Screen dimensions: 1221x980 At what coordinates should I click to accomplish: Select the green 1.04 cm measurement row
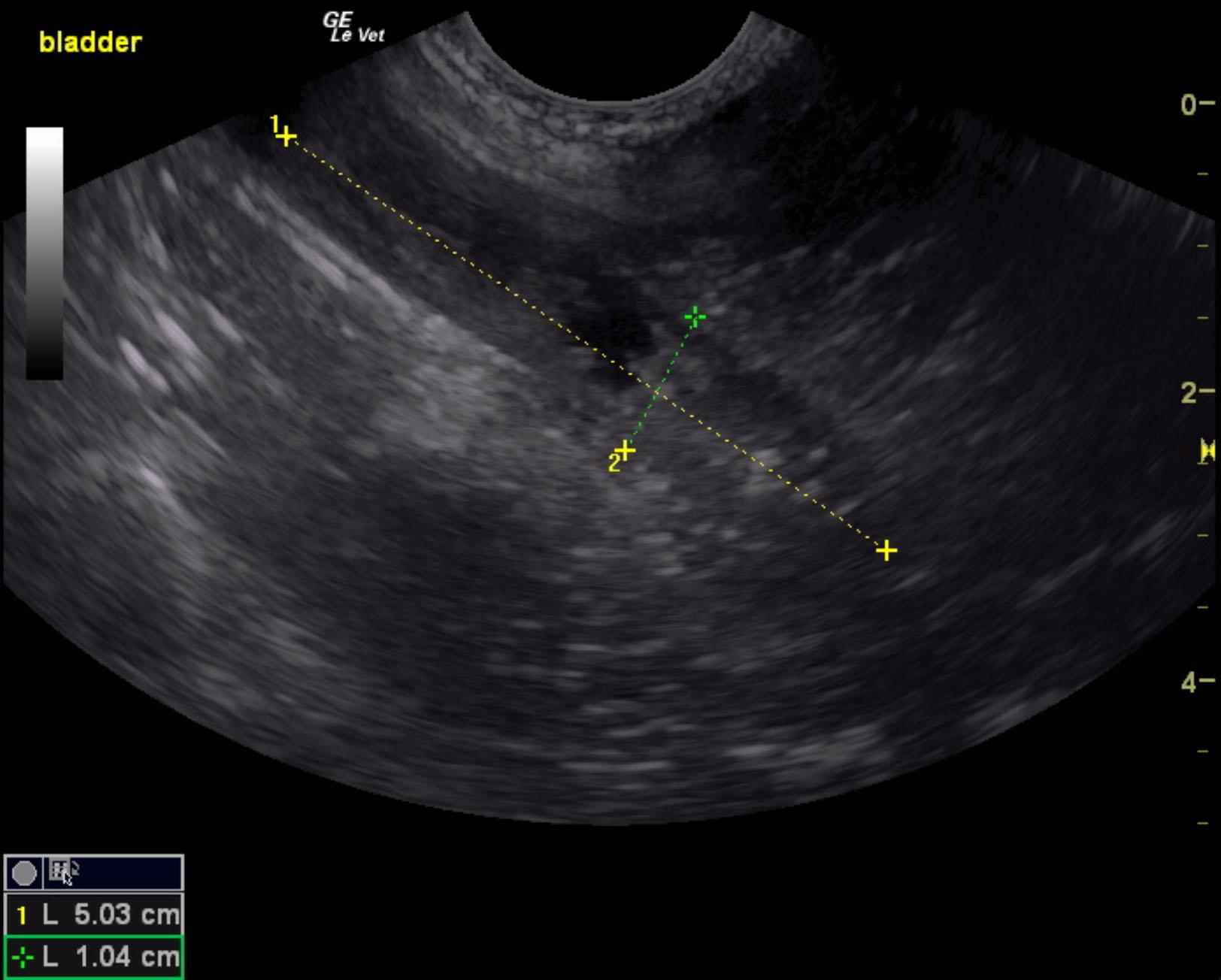[x=94, y=957]
